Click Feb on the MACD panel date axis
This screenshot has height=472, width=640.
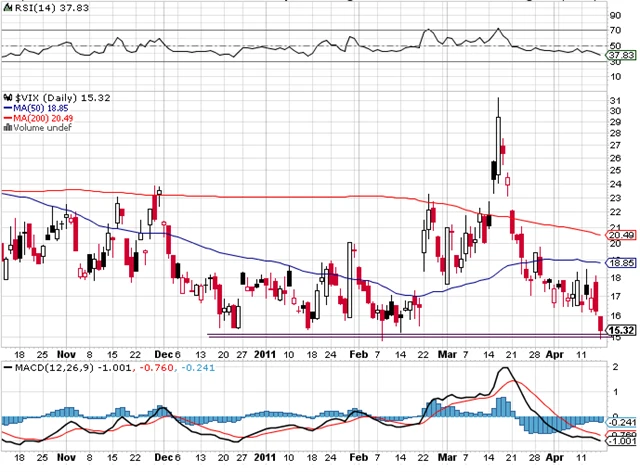pos(358,457)
